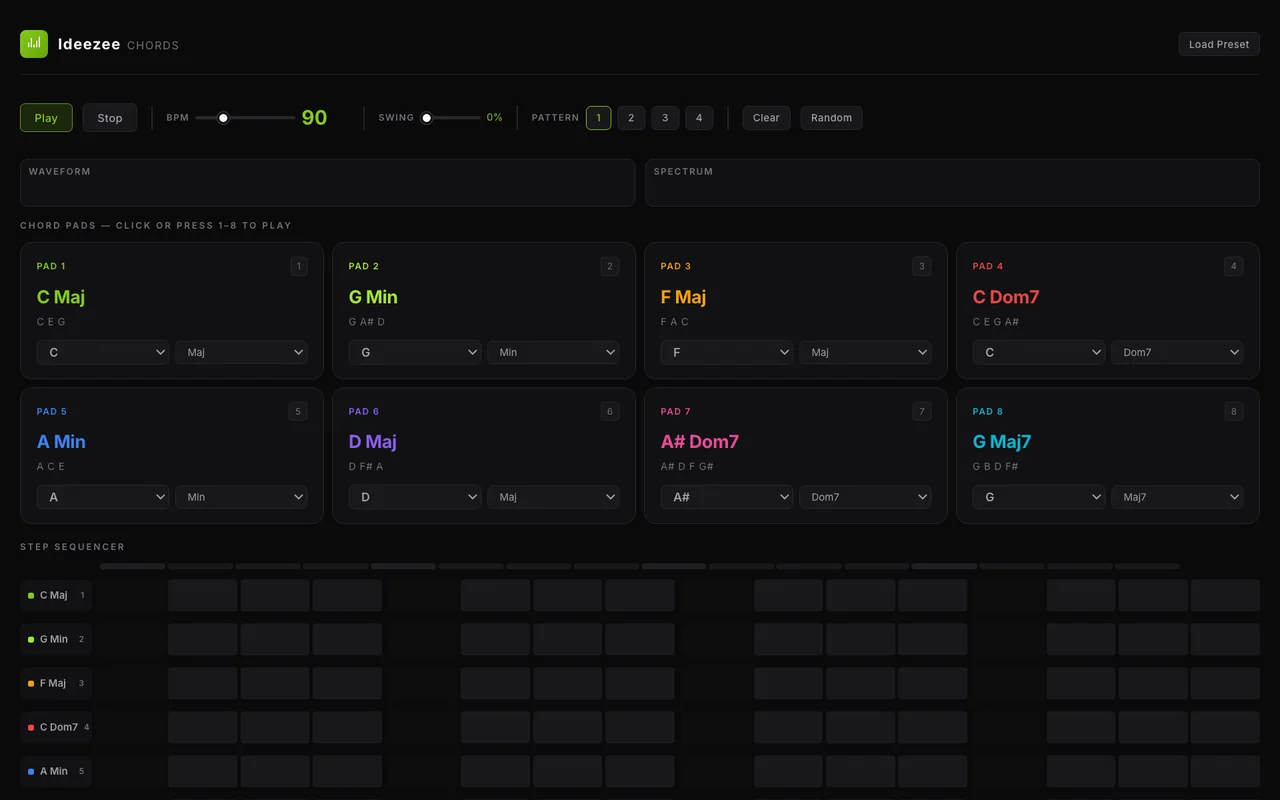This screenshot has height=800, width=1280.
Task: Click the green Ideezee logo icon
Action: (x=34, y=44)
